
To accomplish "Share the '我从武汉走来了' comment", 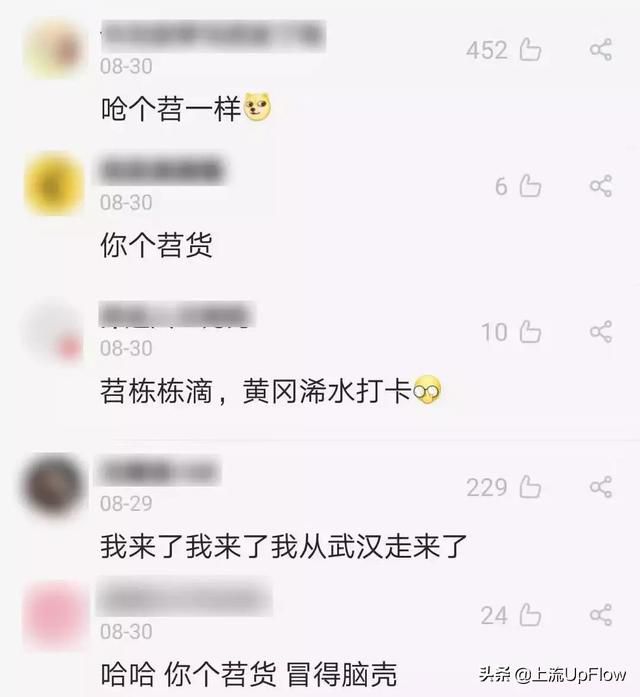I will [x=601, y=487].
